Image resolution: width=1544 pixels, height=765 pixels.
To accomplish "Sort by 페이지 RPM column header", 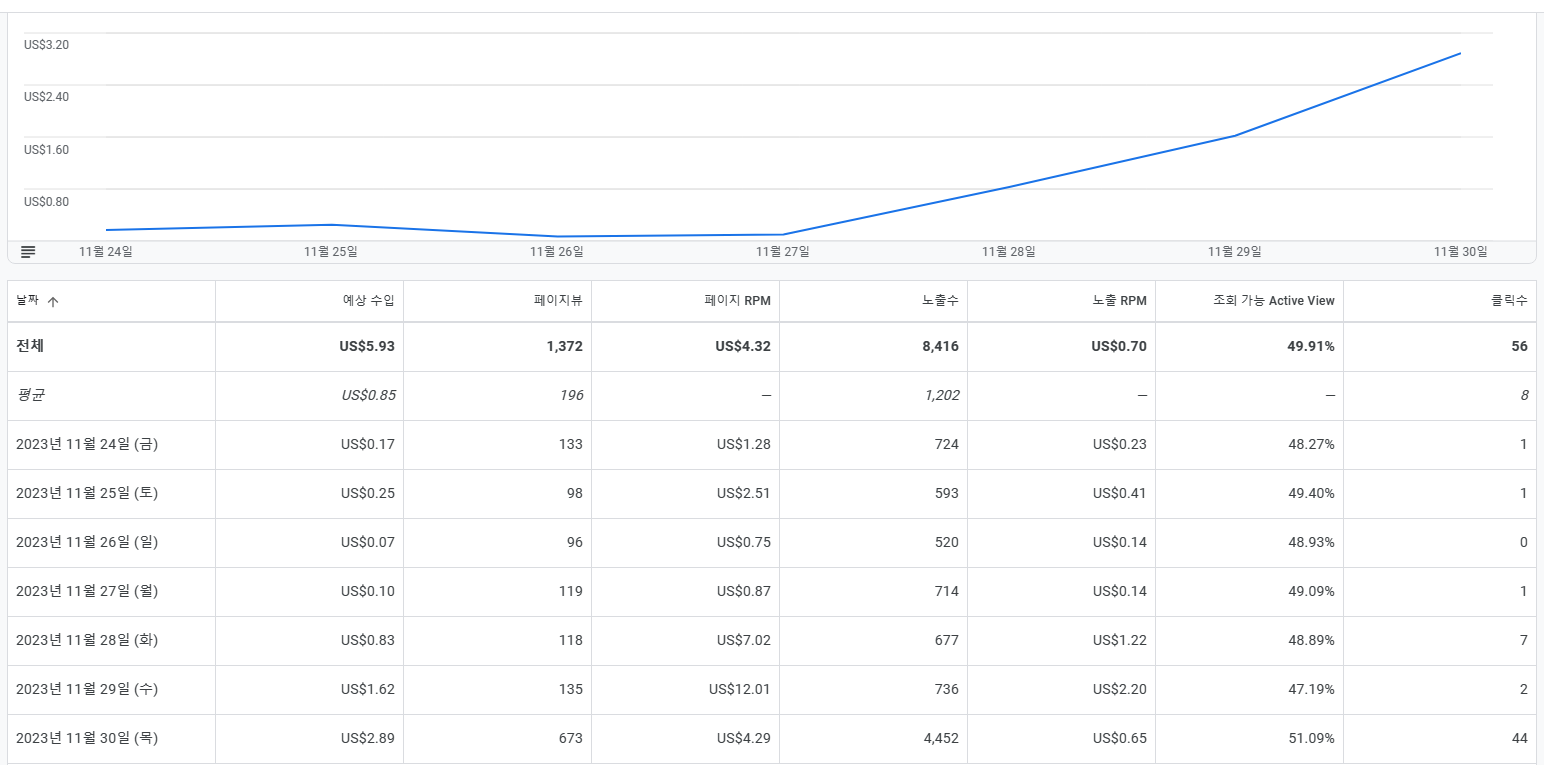I will click(x=737, y=300).
